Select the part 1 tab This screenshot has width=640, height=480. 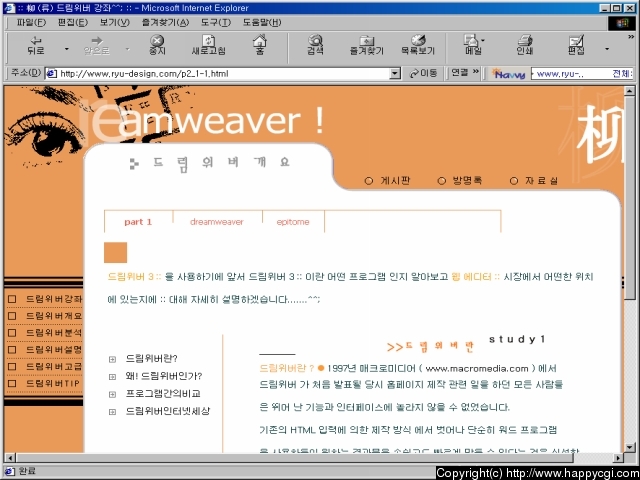138,222
